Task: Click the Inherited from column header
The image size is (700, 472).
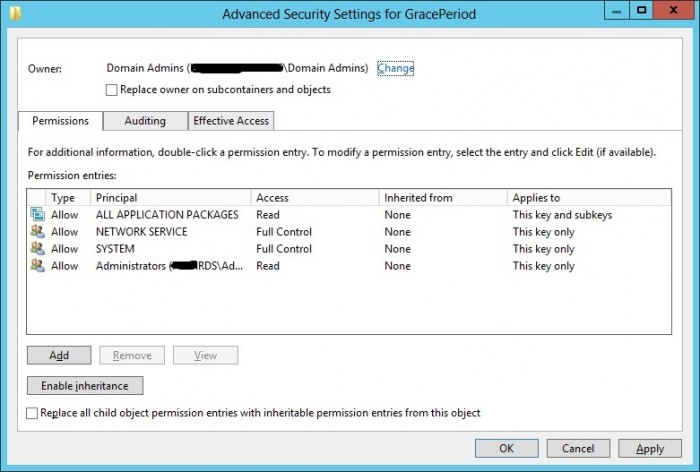Action: tap(443, 198)
